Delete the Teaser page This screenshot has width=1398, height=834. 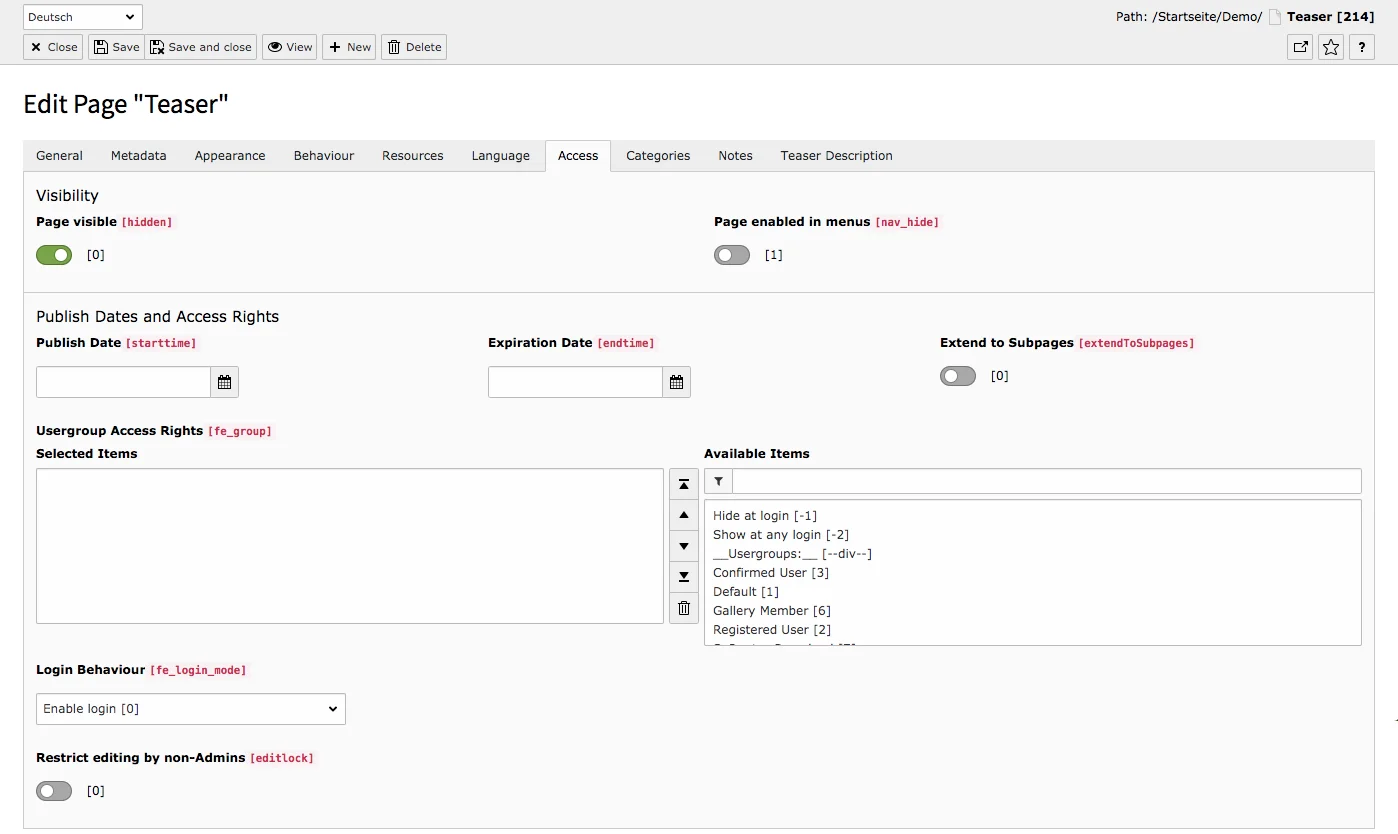[x=413, y=47]
